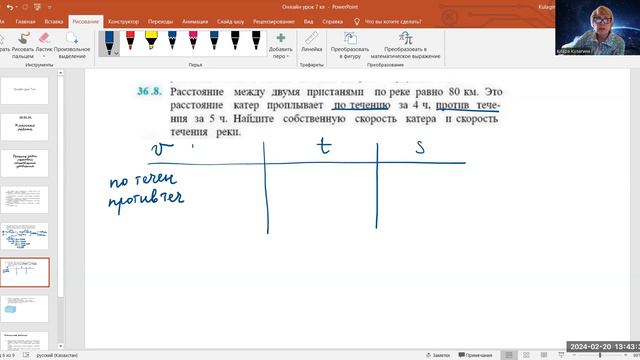Viewport: 640px width, 360px height.
Task: Click the thumbnail pane scroll-down arrow
Action: (x=60, y=346)
